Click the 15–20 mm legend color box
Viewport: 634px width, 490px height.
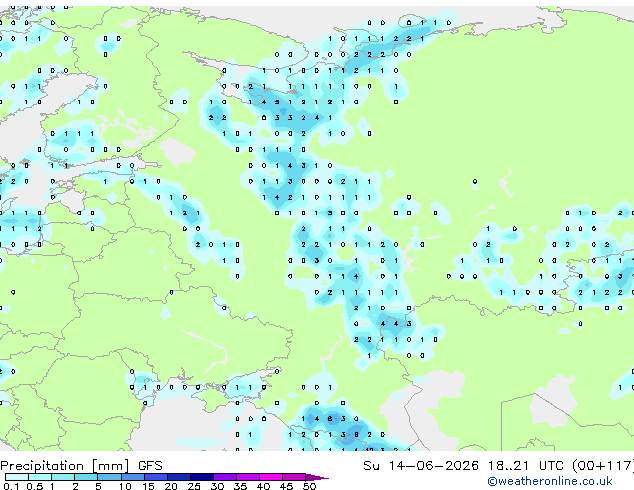pos(155,477)
